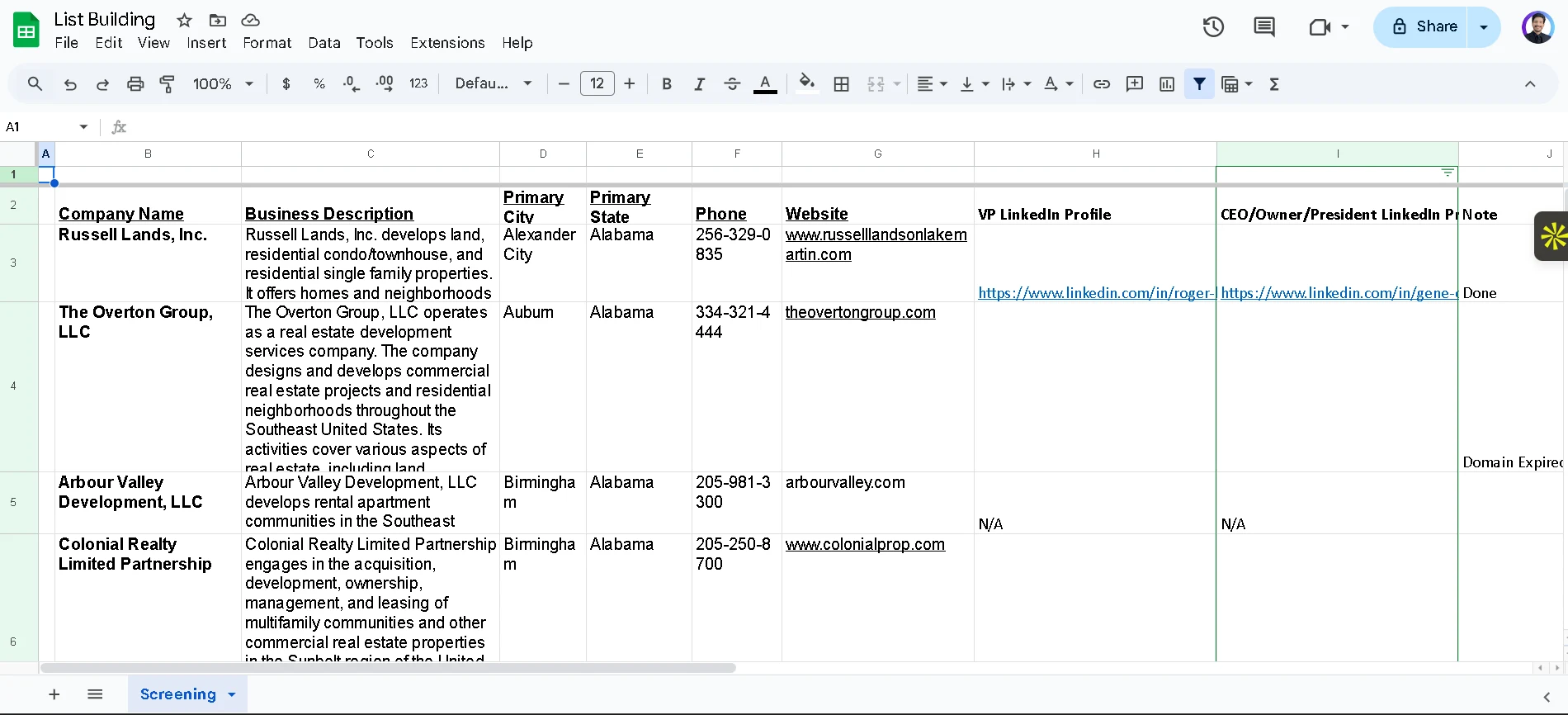Click the horizontal scrollbar thumb

pyautogui.click(x=388, y=668)
